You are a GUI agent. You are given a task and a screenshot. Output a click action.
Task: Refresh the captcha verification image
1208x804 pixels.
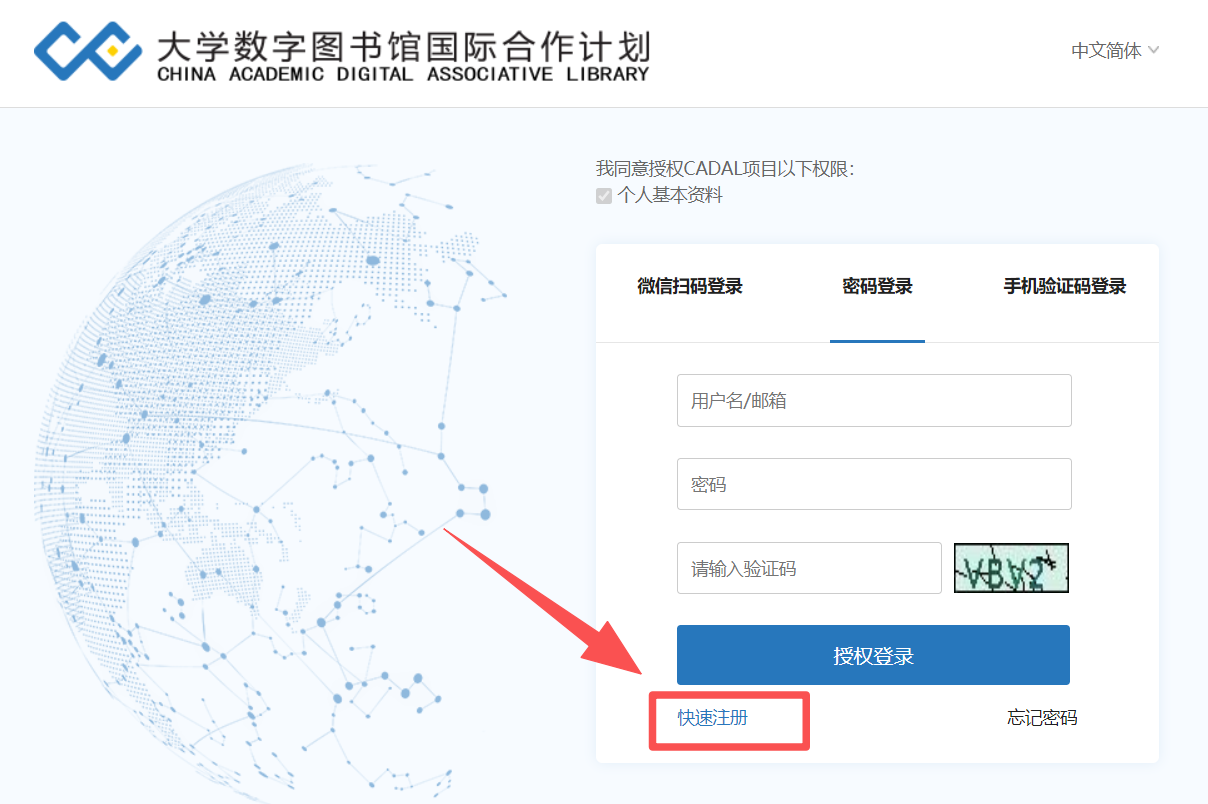[x=1011, y=569]
